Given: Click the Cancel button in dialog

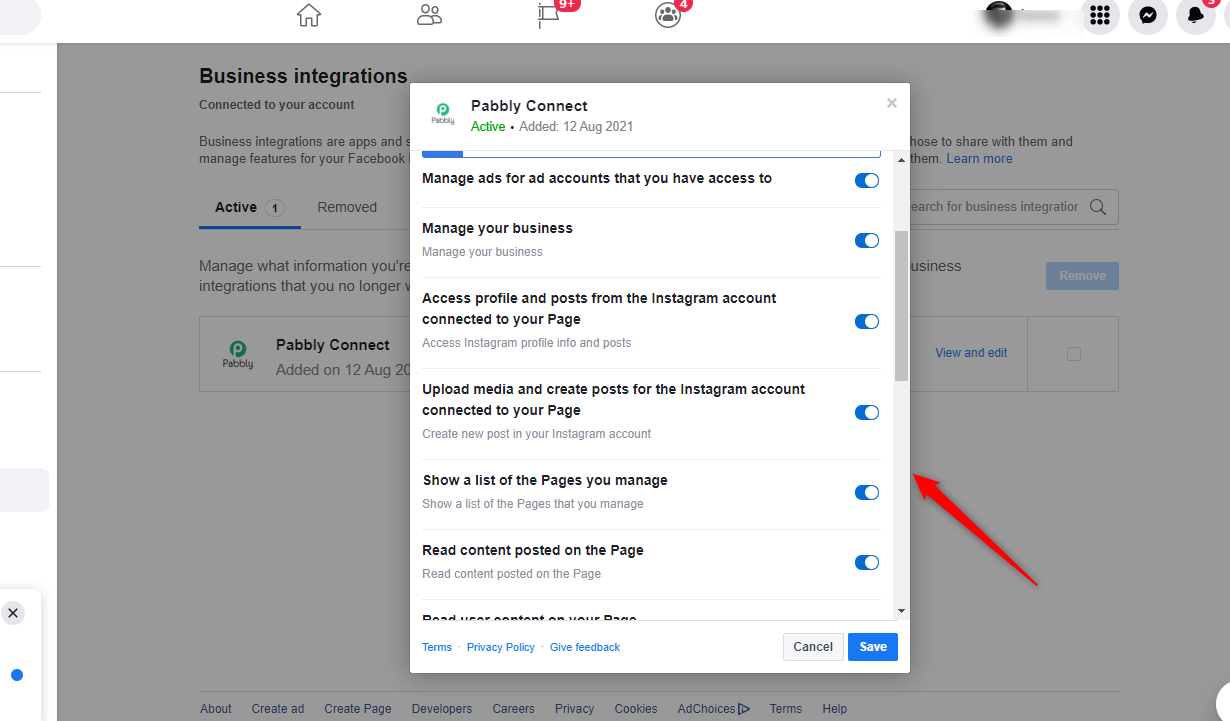Looking at the screenshot, I should pos(813,647).
